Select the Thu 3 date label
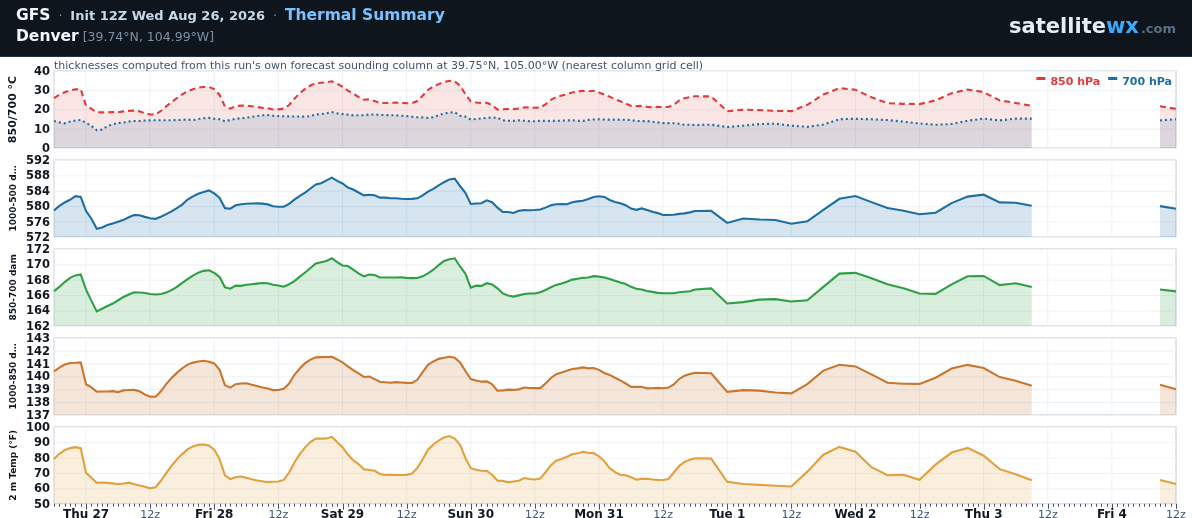The width and height of the screenshot is (1192, 518). (984, 513)
